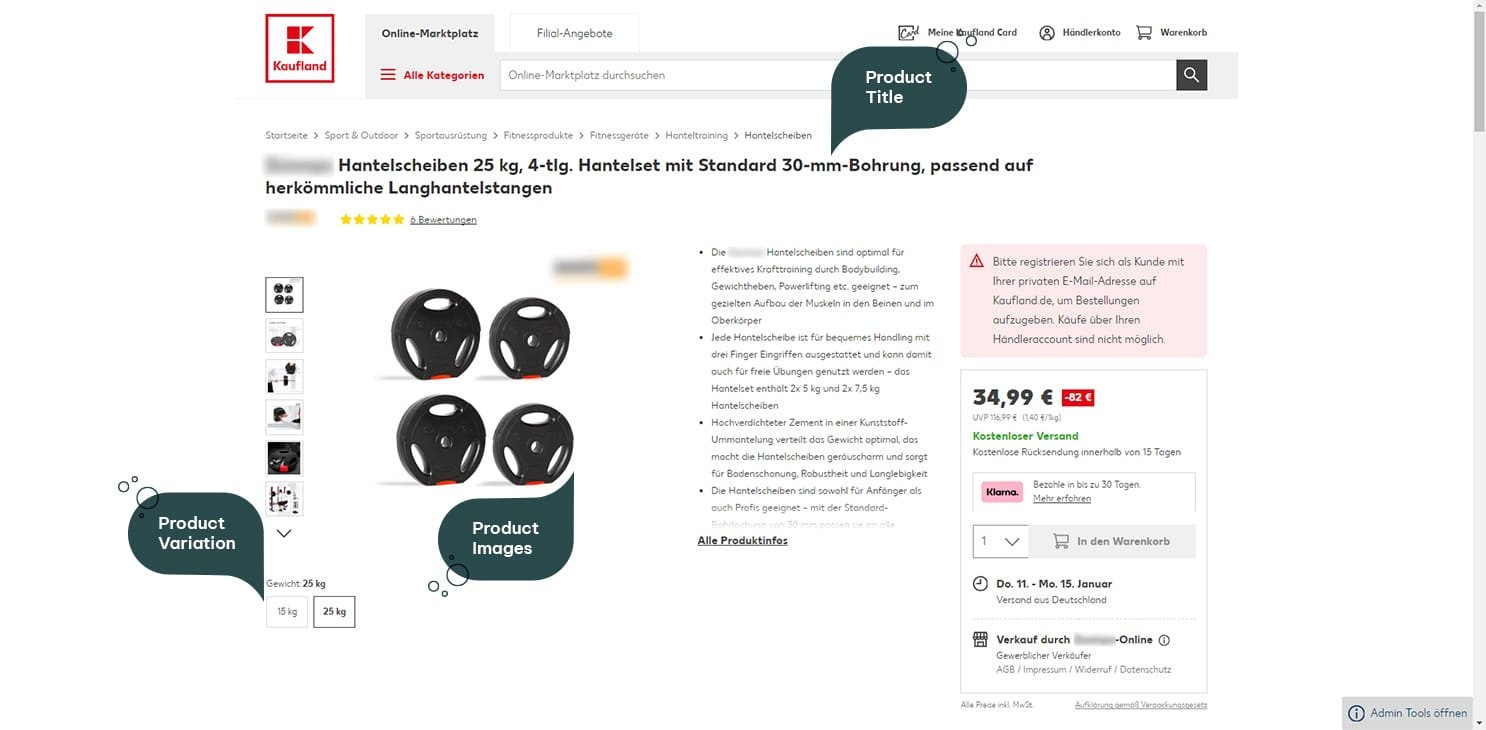
Task: Switch to Online-Marktplatz tab
Action: pyautogui.click(x=430, y=33)
